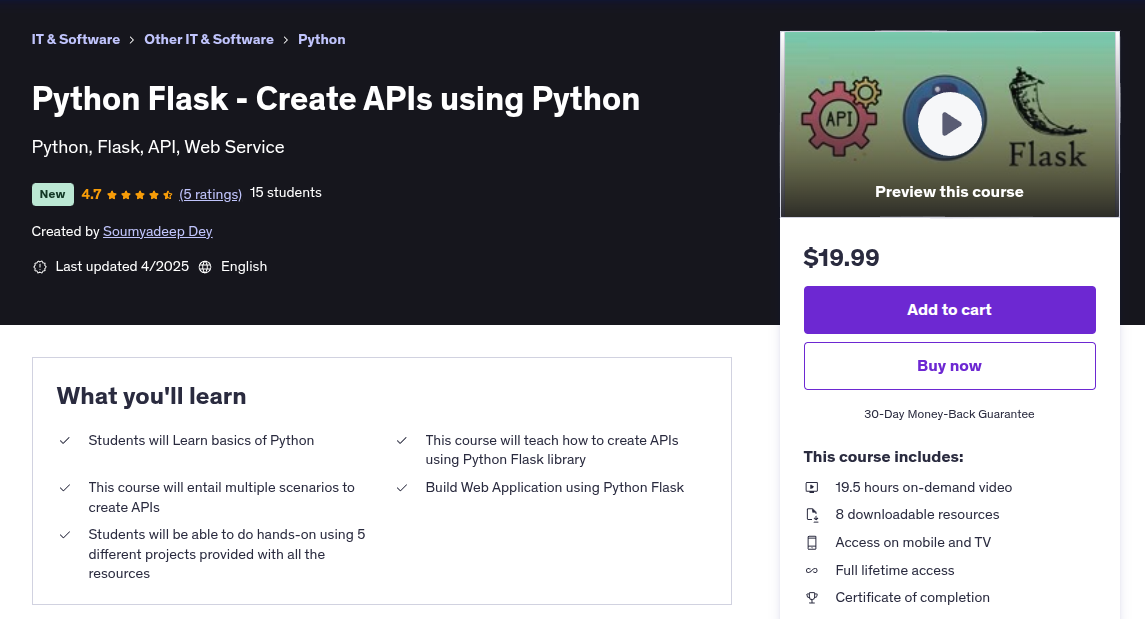The height and width of the screenshot is (619, 1145).
Task: Click 'Full lifetime access' text
Action: [895, 571]
